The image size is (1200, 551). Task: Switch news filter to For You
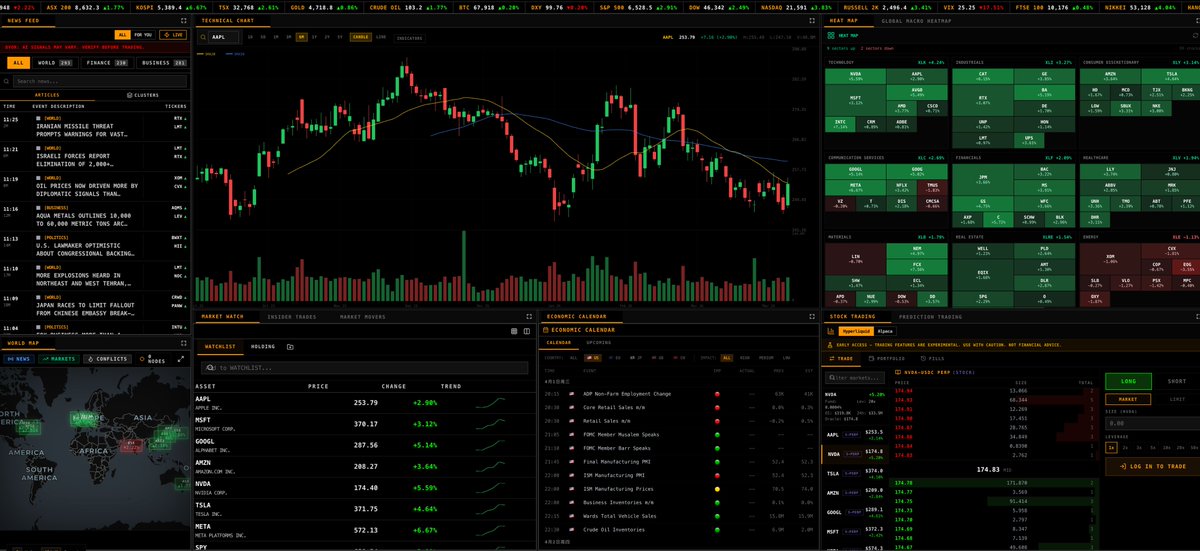(145, 34)
